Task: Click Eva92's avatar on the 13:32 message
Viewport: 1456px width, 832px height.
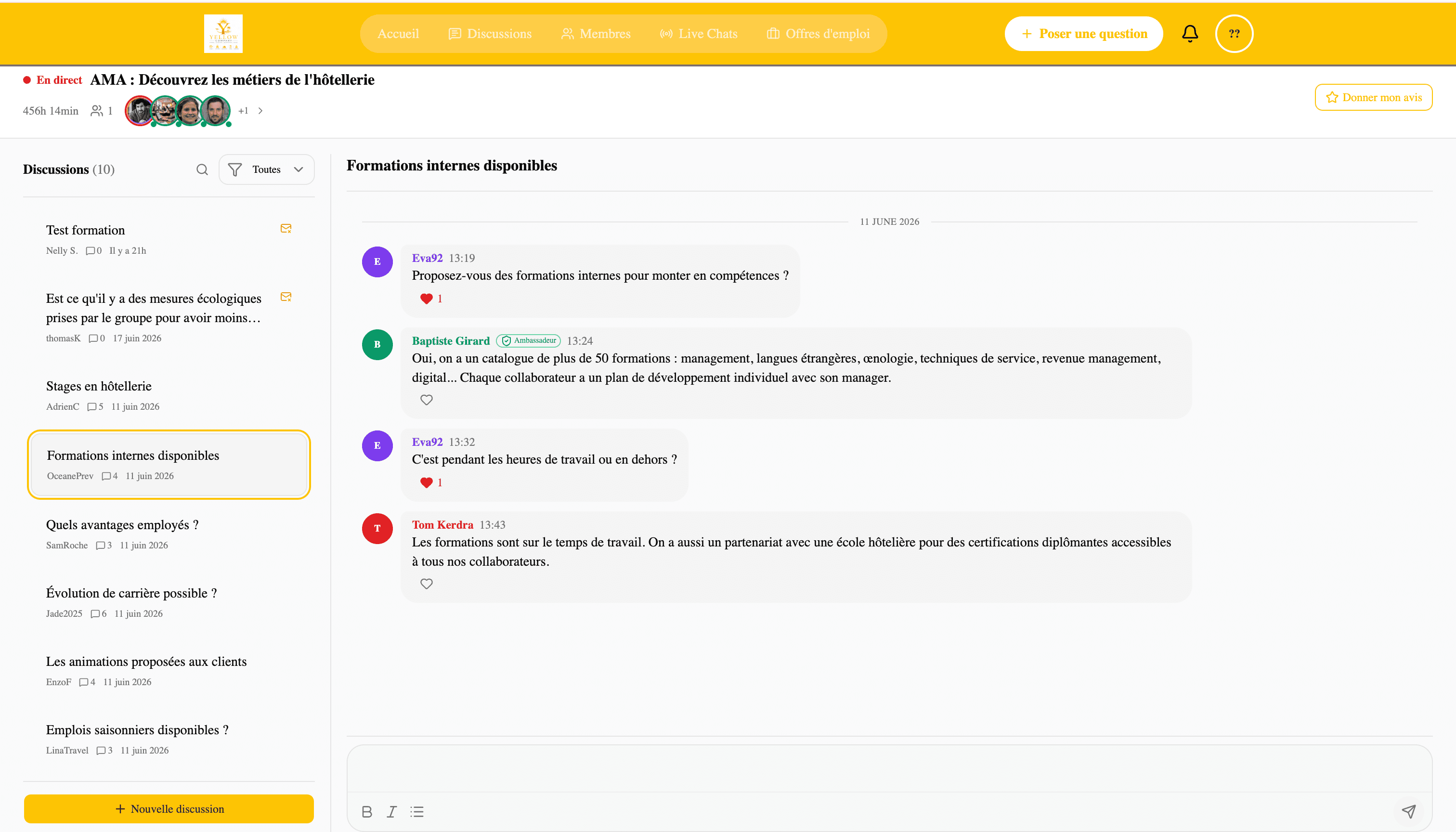Action: tap(377, 446)
